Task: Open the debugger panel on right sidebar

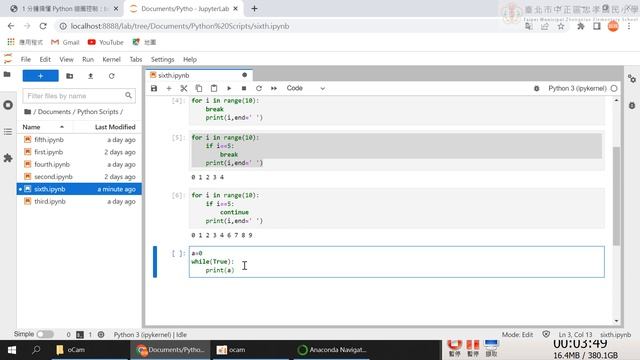Action: (x=632, y=105)
